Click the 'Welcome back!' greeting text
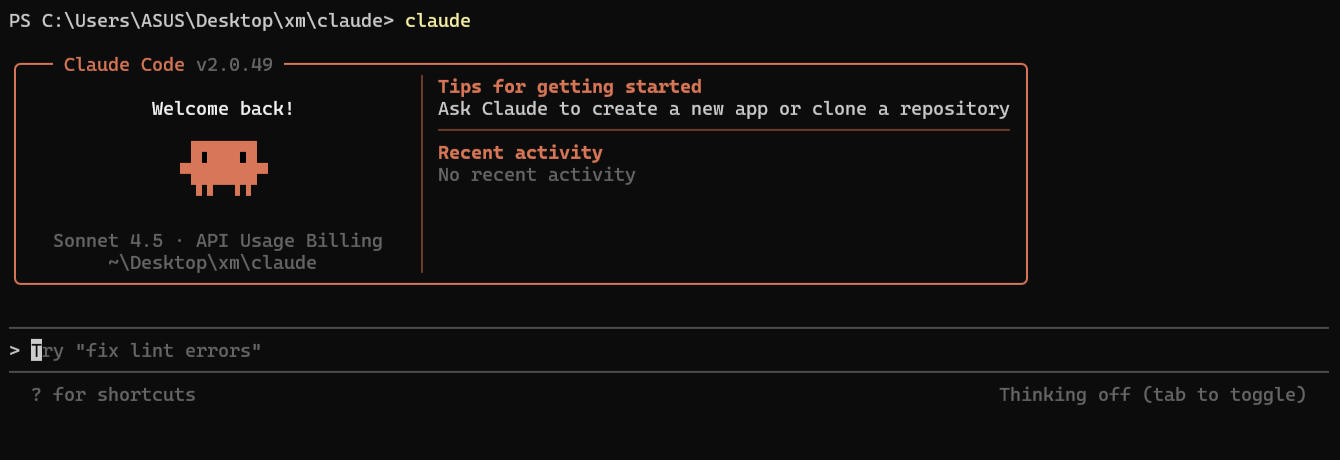 coord(223,109)
